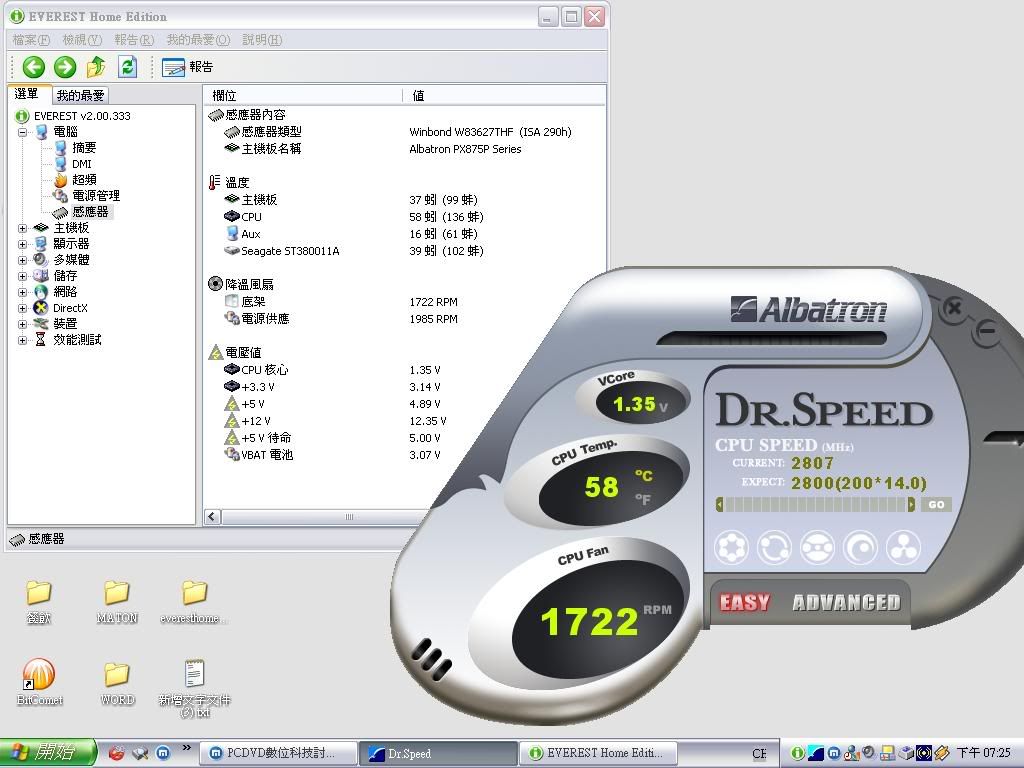Click the Dr.Speed three-lobed fan icon

(x=903, y=547)
